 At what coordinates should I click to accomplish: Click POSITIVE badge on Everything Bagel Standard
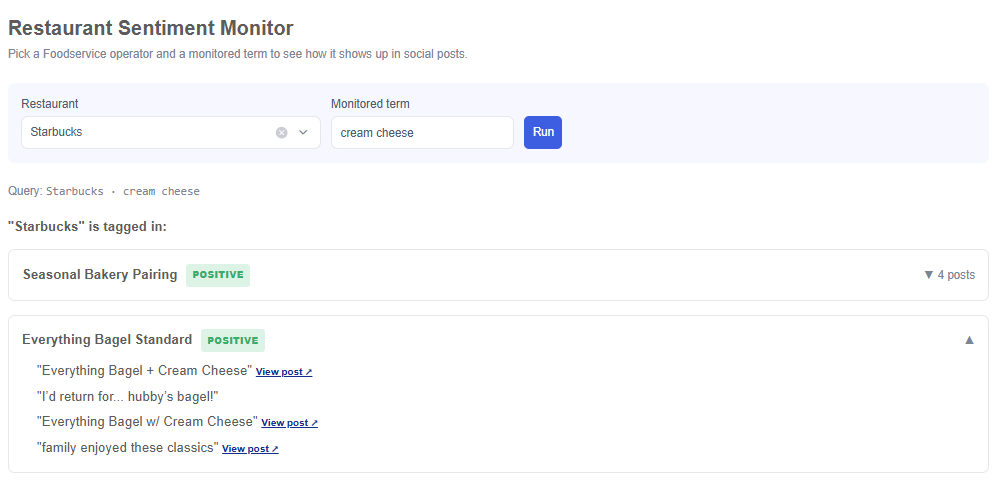pos(233,340)
